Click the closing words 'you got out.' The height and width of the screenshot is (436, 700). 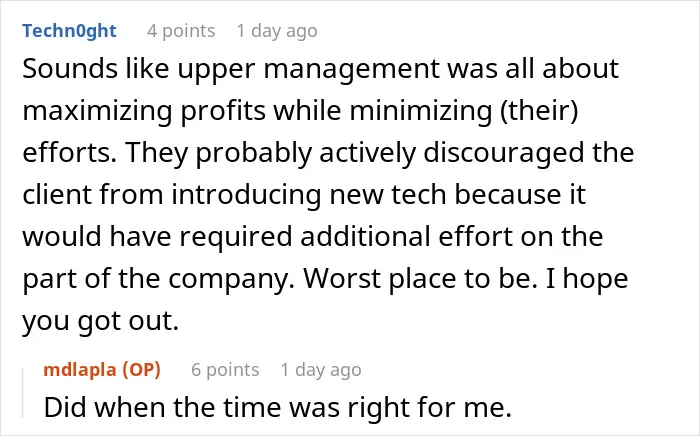[x=100, y=321]
